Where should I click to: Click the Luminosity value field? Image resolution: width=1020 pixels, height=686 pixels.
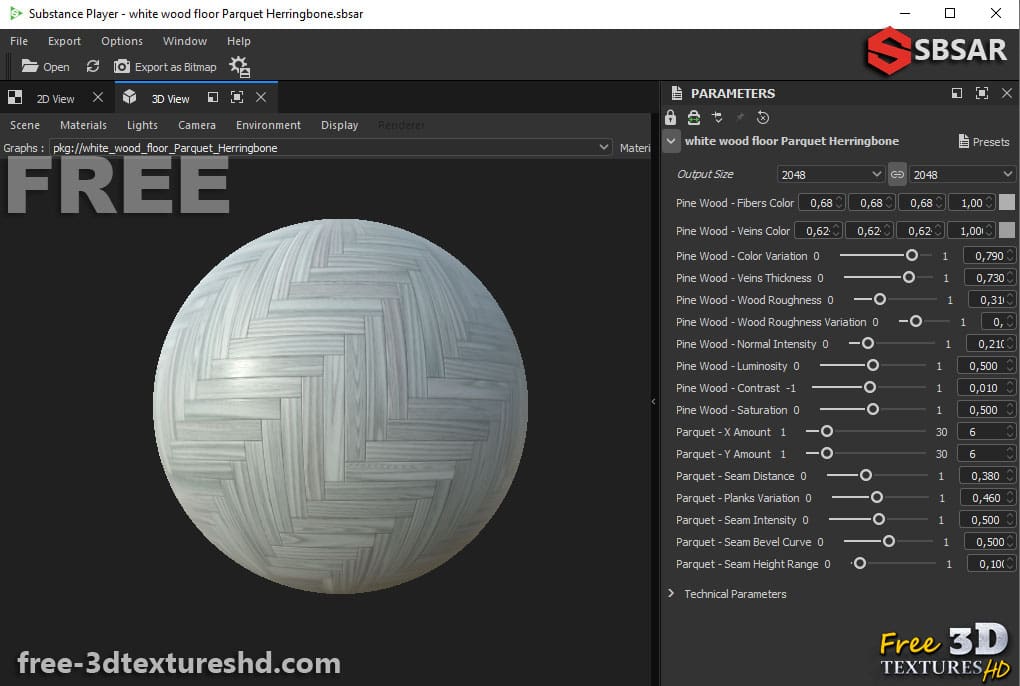[986, 366]
